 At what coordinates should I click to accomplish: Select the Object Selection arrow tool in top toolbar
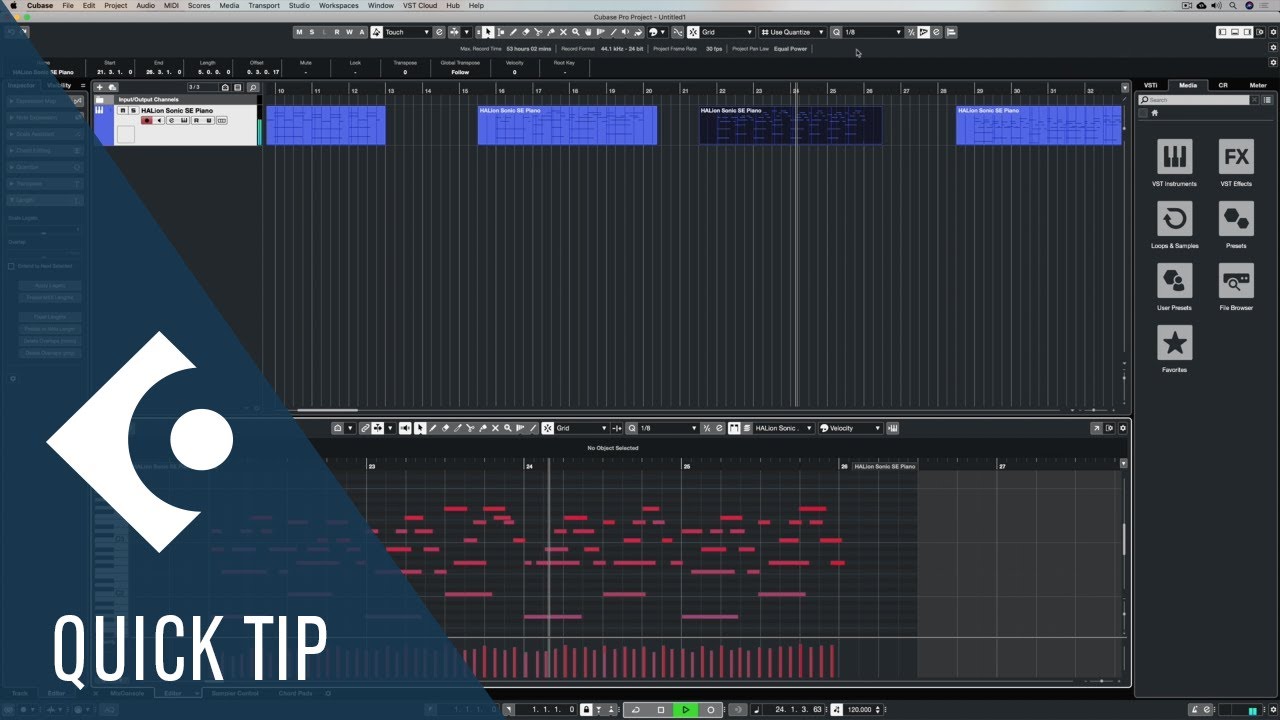tap(488, 32)
